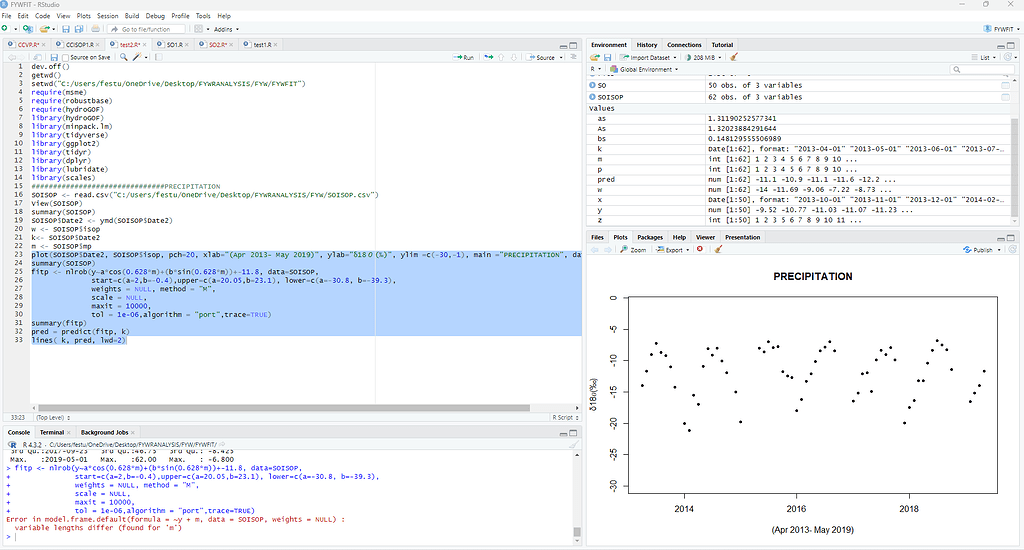Open the Plots menu in menu bar
The image size is (1024, 550).
coord(84,16)
